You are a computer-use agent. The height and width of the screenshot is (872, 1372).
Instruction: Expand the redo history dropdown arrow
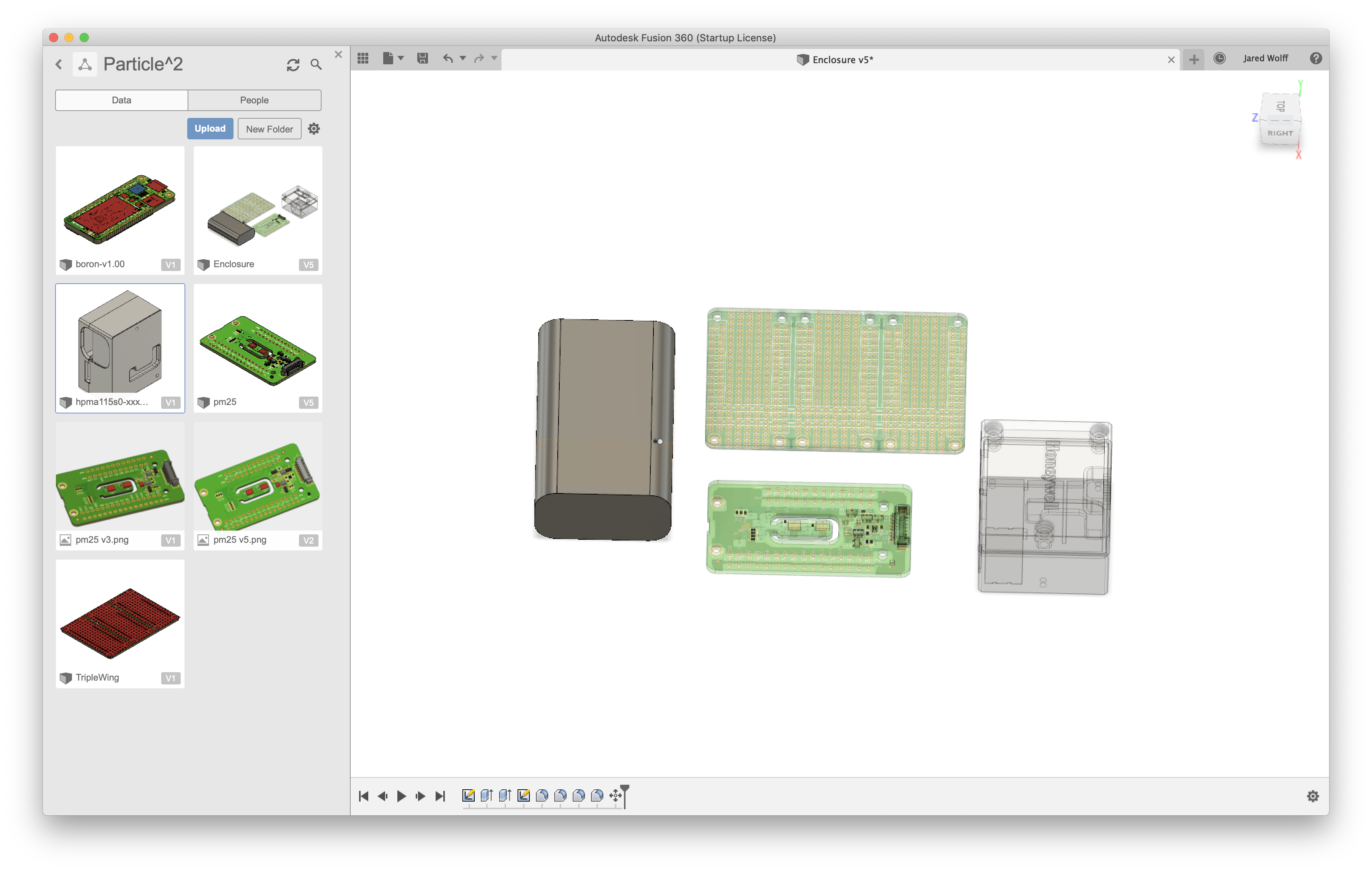tap(494, 58)
